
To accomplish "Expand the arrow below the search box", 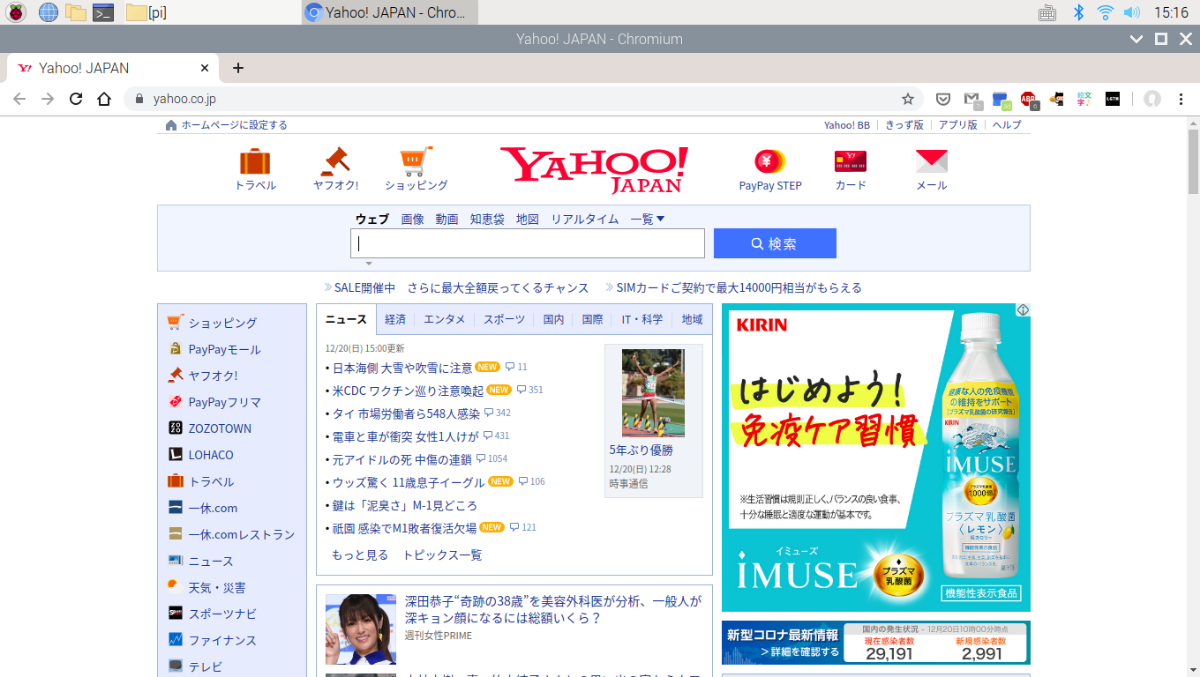I will click(x=368, y=264).
